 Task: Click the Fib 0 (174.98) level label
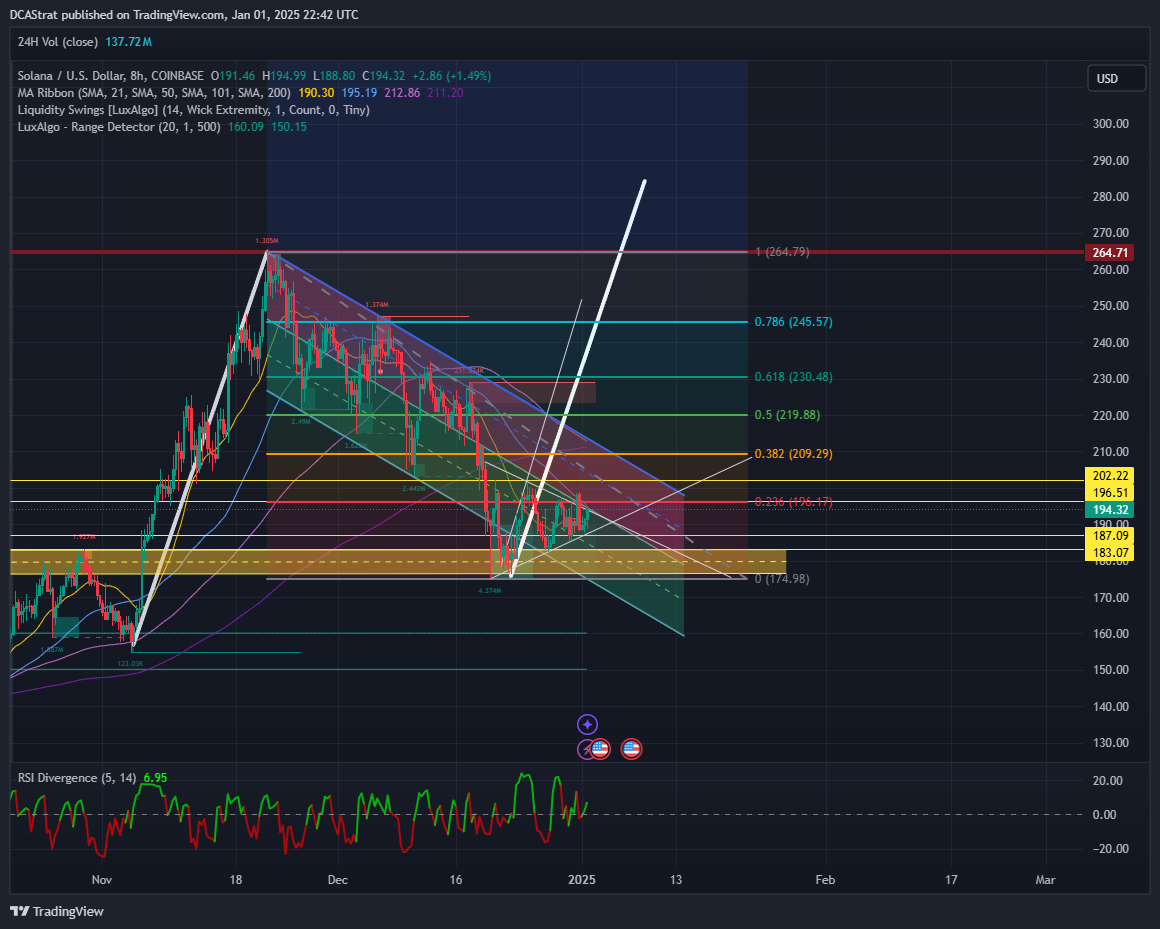click(x=782, y=579)
